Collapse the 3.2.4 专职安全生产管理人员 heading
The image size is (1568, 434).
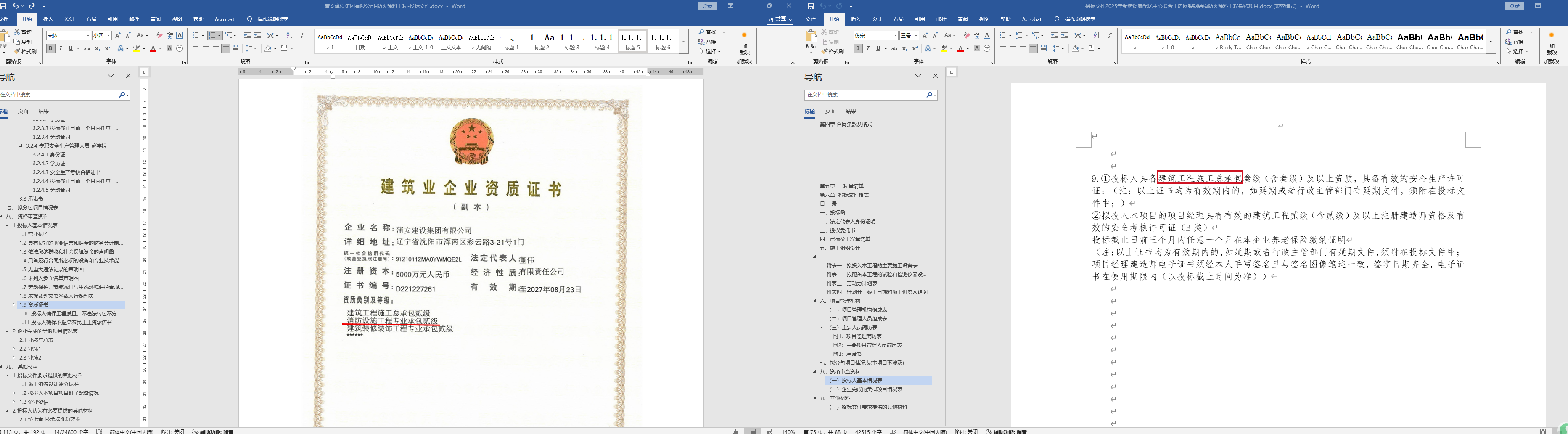pos(21,146)
